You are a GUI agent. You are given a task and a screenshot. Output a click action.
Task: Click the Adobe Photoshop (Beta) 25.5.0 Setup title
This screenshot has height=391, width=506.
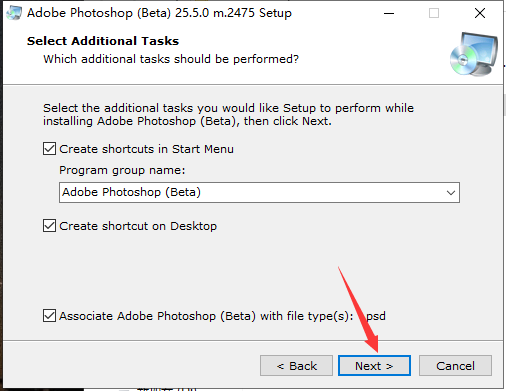(159, 13)
